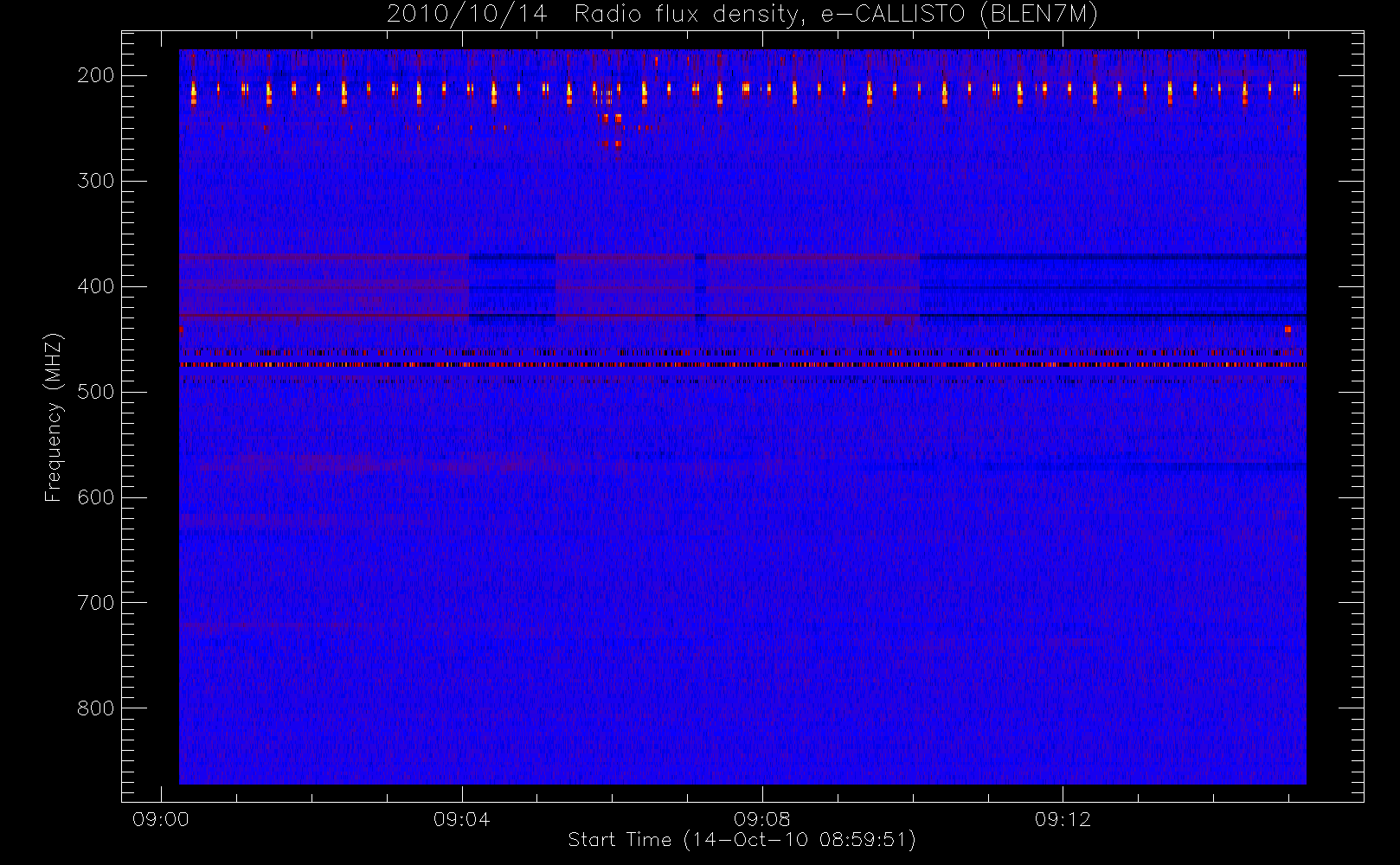Click the 700 frequency tick label
1400x865 pixels.
(96, 603)
